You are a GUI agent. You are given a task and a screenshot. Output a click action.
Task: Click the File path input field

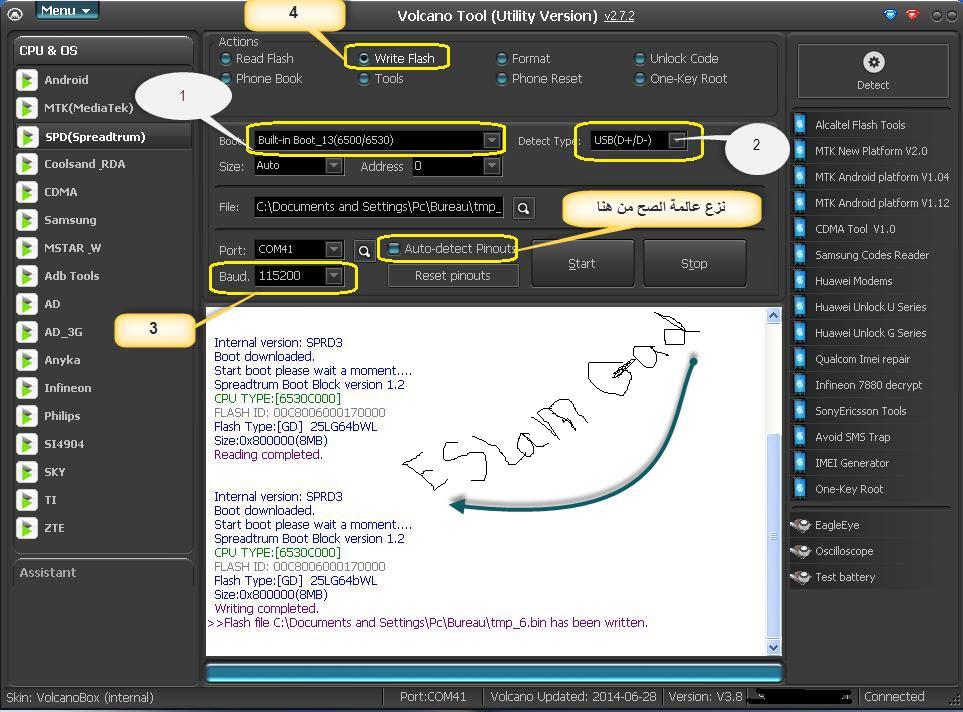pyautogui.click(x=380, y=207)
